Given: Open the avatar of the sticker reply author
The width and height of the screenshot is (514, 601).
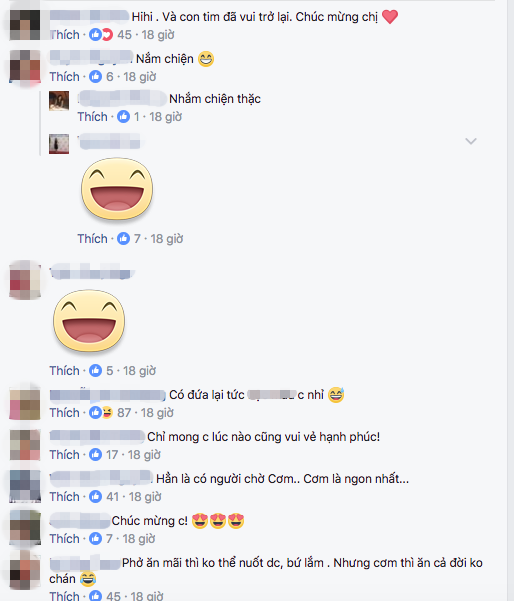Looking at the screenshot, I should click(59, 144).
